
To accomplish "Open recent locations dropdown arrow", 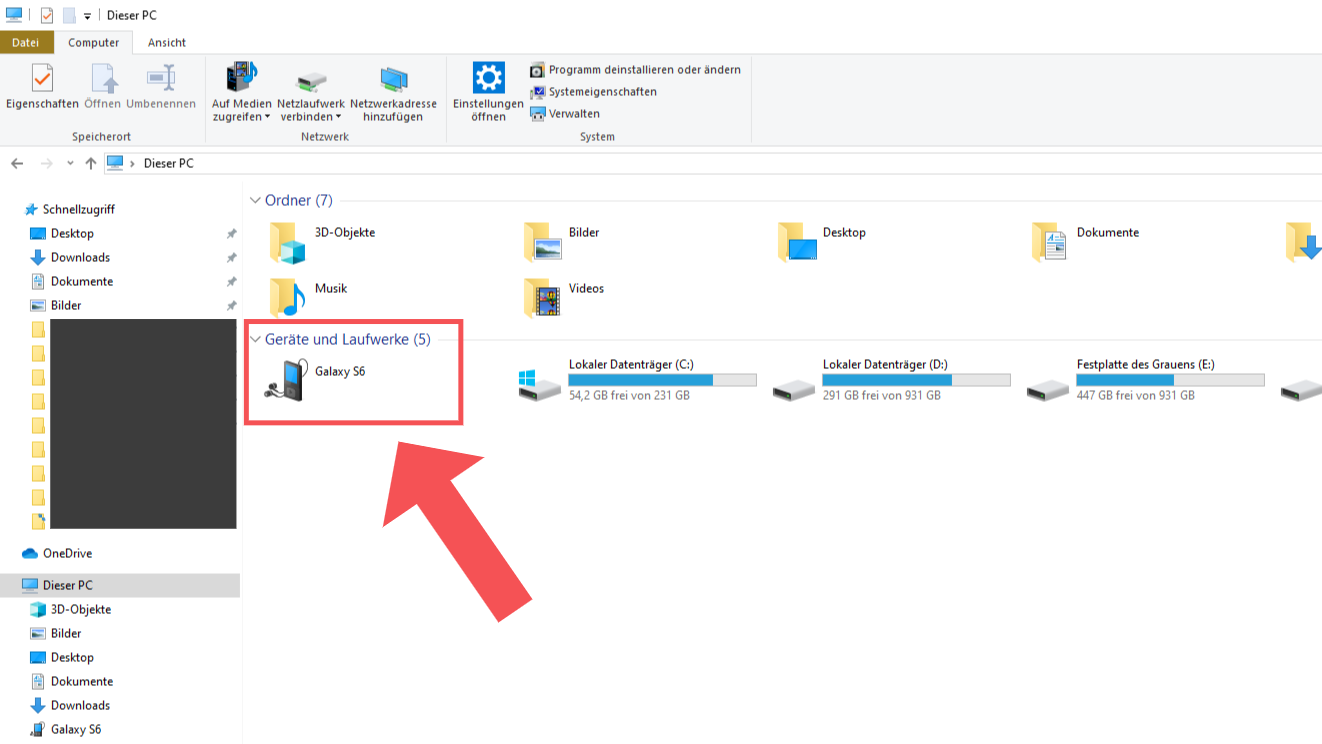I will pos(70,163).
